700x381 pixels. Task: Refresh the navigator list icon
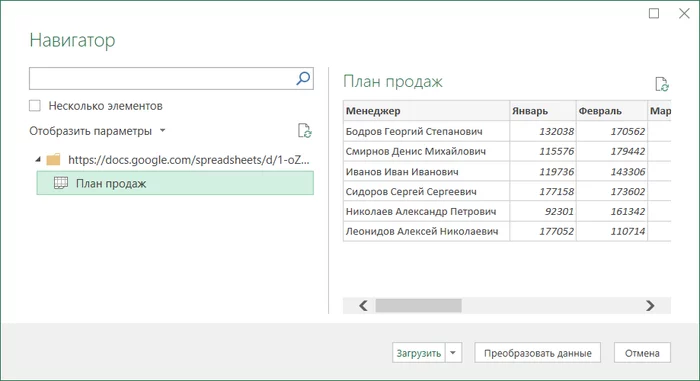[304, 130]
